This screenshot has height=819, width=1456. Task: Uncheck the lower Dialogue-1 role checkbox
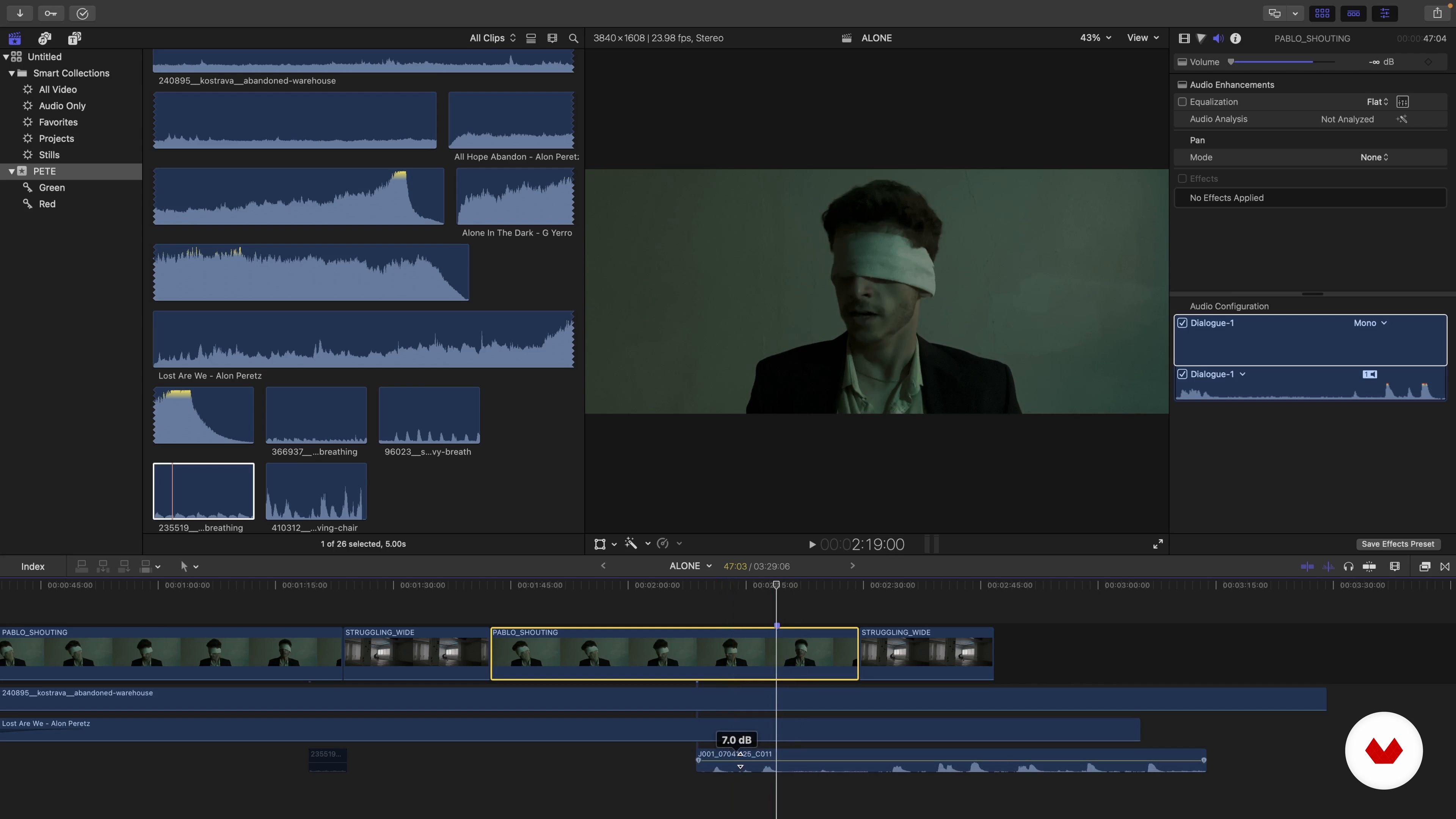tap(1182, 374)
